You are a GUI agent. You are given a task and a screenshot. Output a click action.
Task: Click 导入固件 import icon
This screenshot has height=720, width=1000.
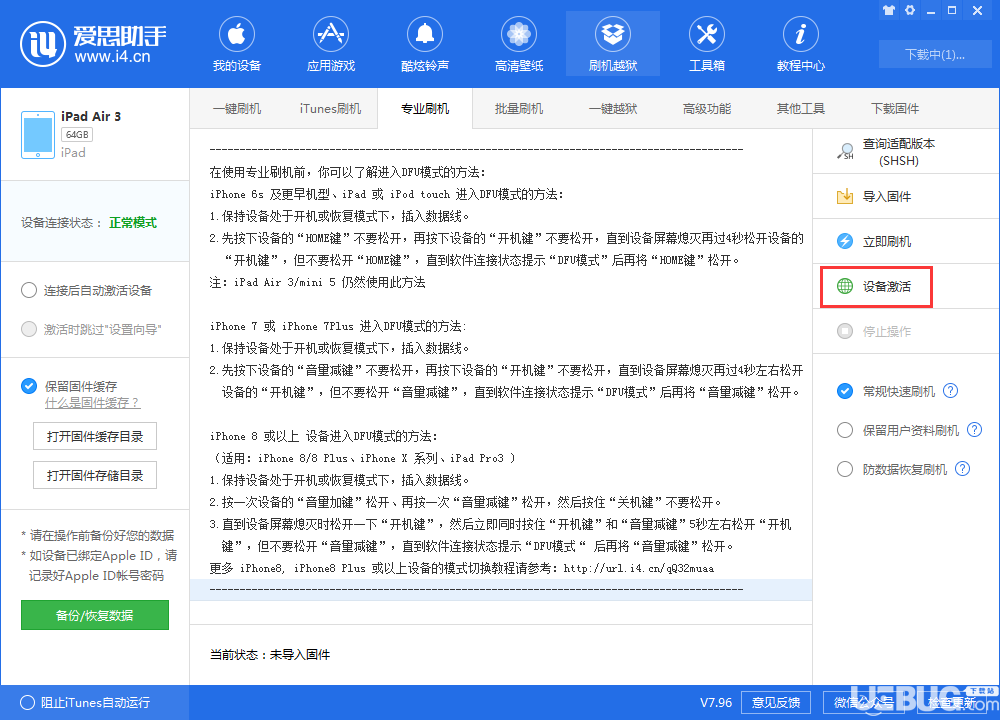click(x=844, y=196)
